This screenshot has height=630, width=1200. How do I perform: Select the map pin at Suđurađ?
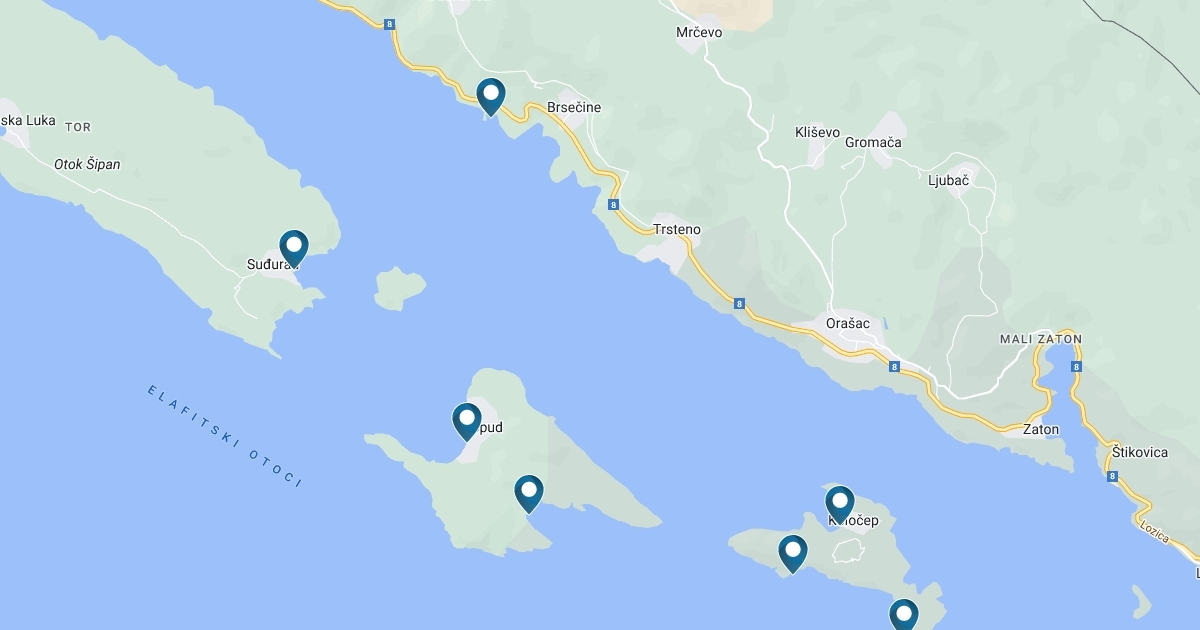point(293,249)
